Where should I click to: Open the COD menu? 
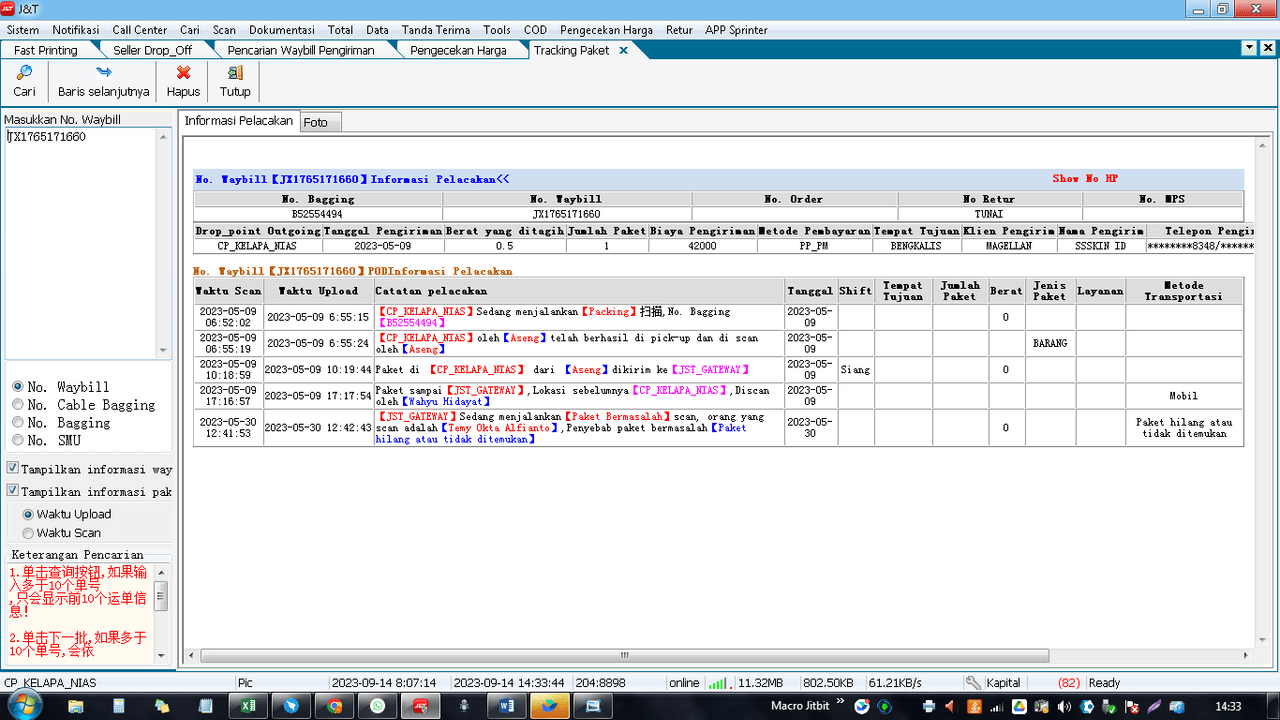(x=535, y=30)
